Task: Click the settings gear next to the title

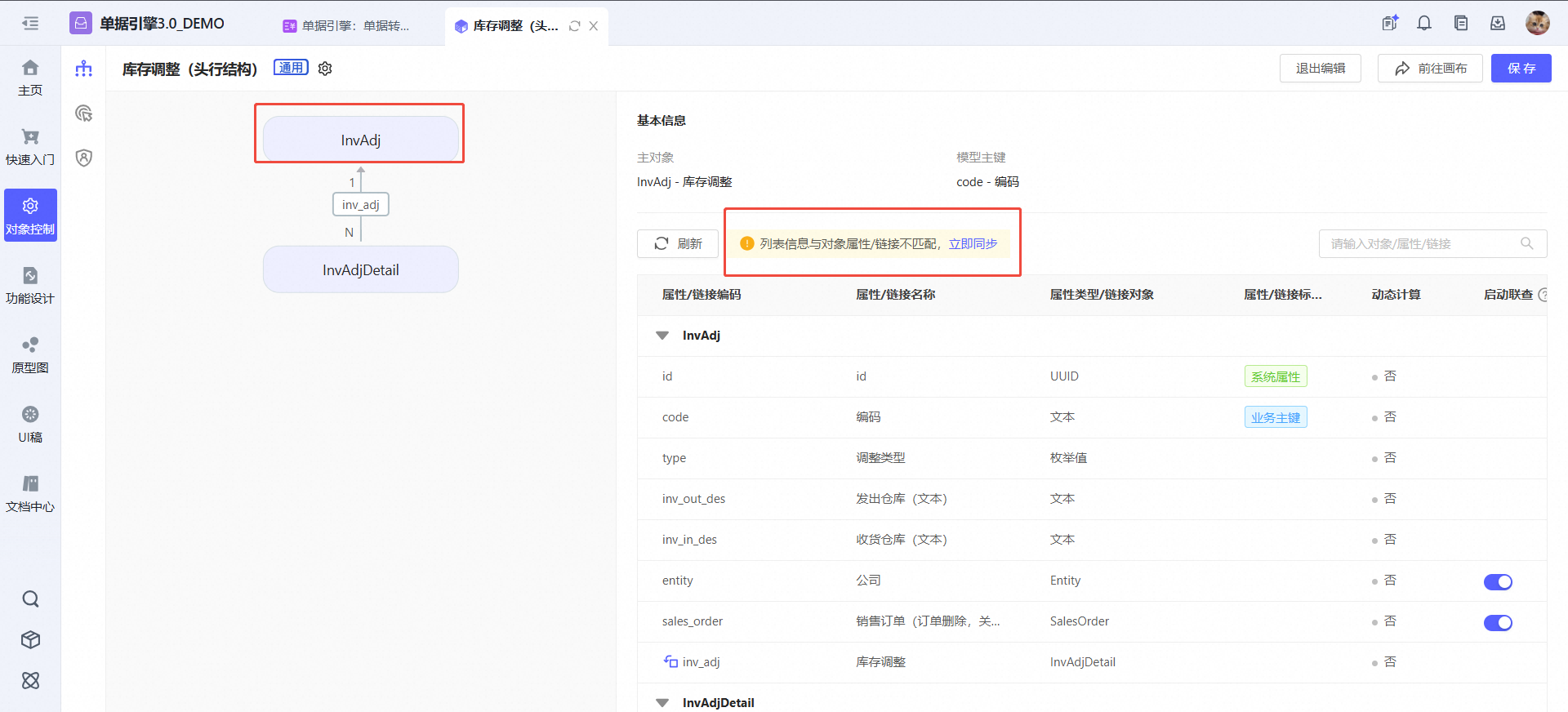Action: (325, 69)
